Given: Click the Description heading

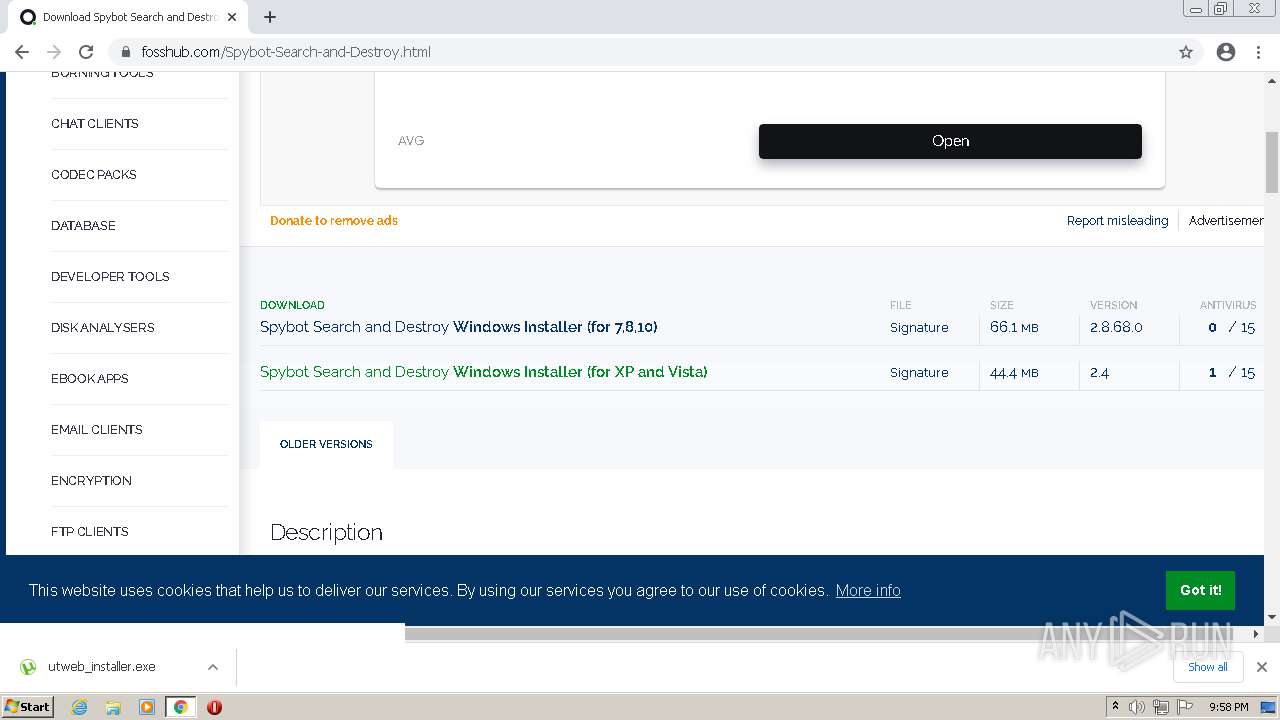Looking at the screenshot, I should (x=327, y=533).
